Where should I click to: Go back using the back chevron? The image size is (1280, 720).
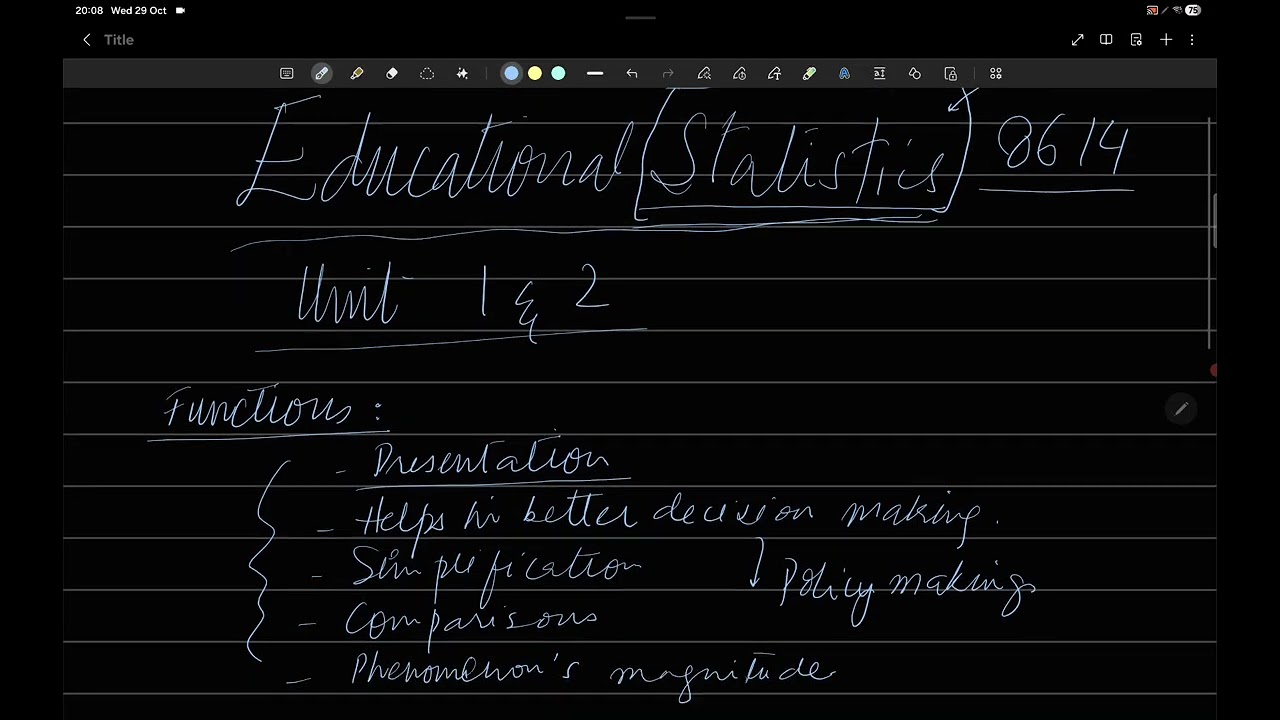point(87,40)
